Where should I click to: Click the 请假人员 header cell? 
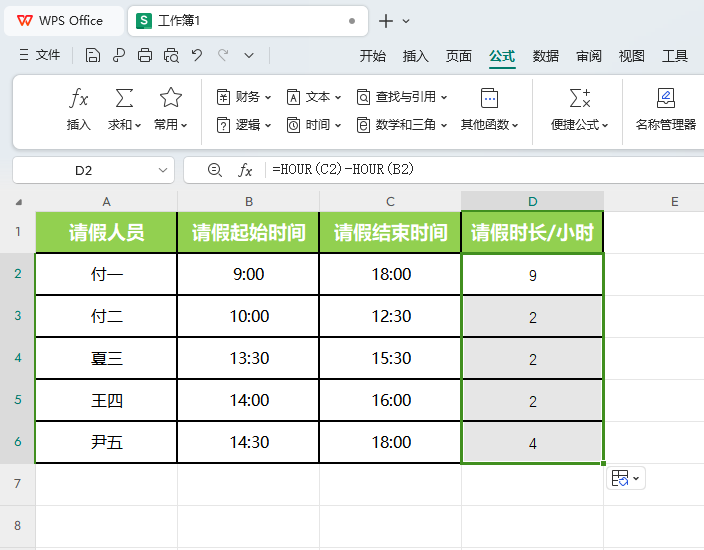click(x=106, y=233)
